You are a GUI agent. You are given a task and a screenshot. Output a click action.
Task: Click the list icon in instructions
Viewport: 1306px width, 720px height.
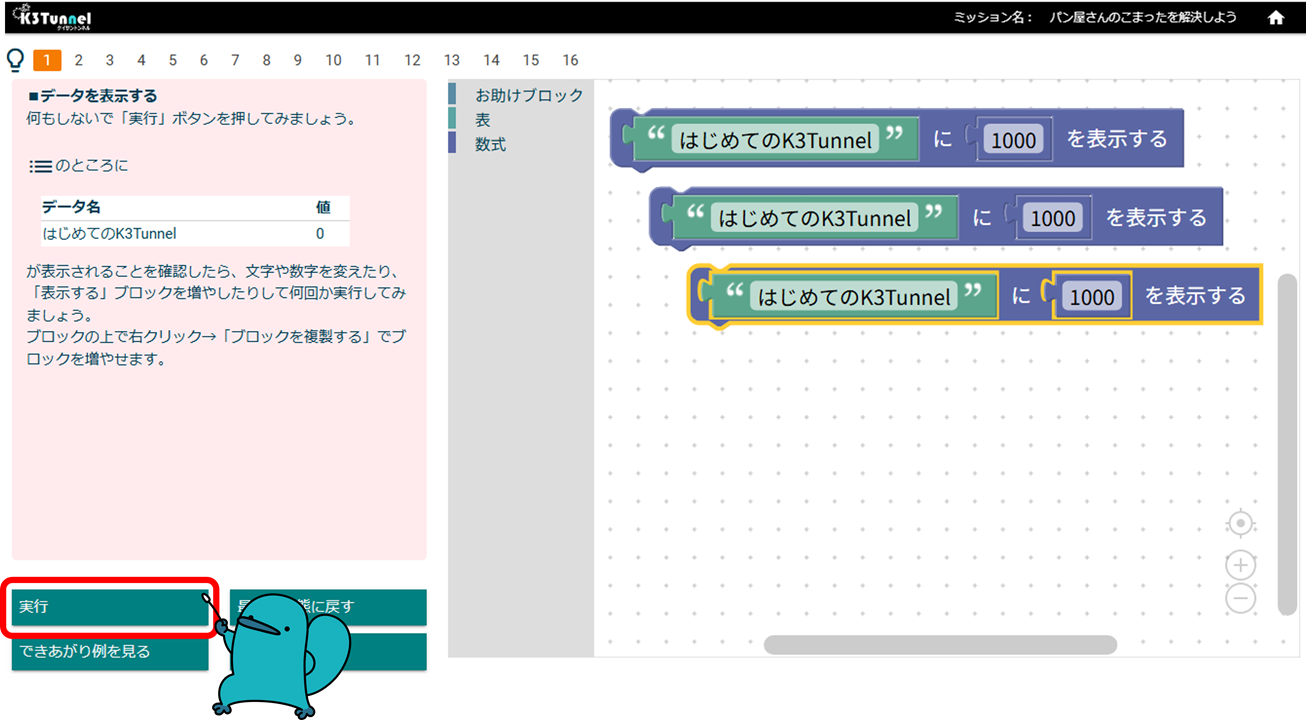pyautogui.click(x=40, y=166)
